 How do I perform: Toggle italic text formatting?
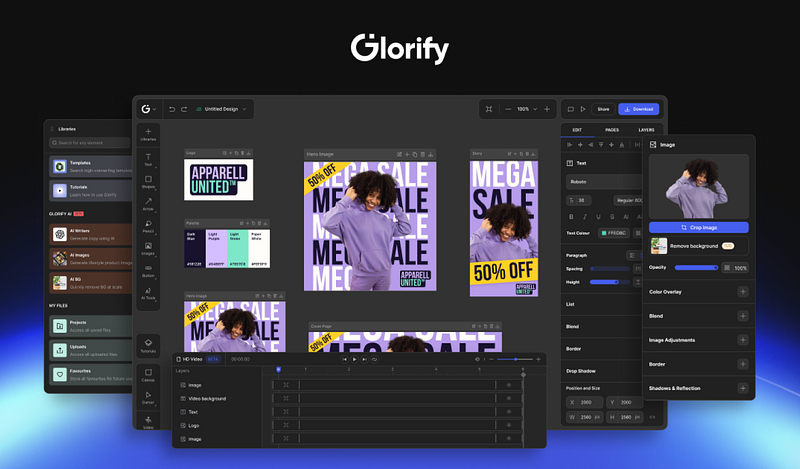[585, 217]
